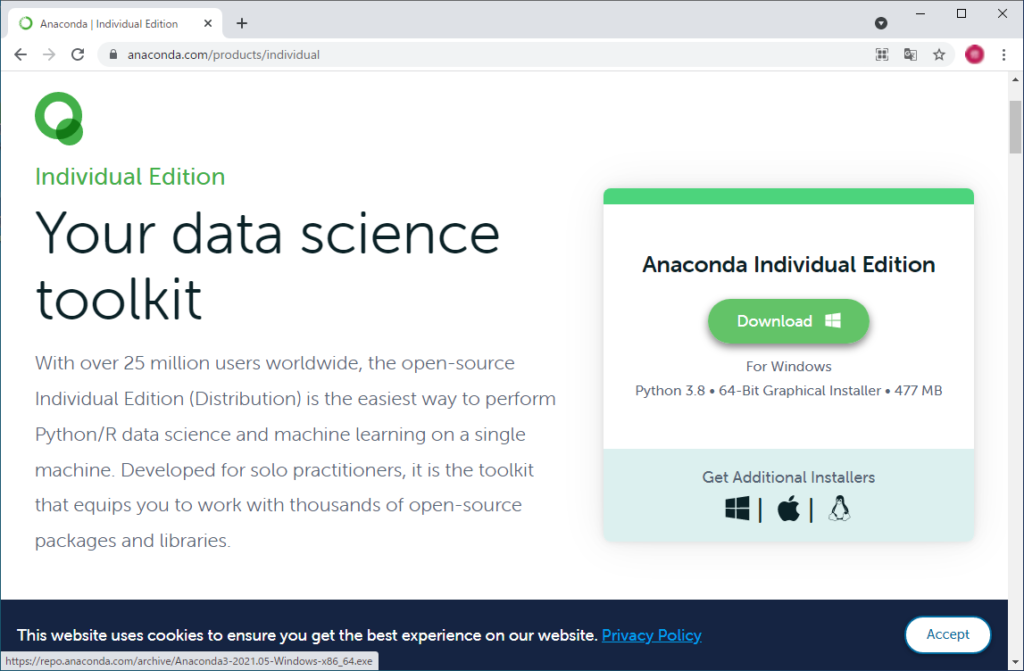
Task: Open the Chrome three-dot menu
Action: point(1003,55)
